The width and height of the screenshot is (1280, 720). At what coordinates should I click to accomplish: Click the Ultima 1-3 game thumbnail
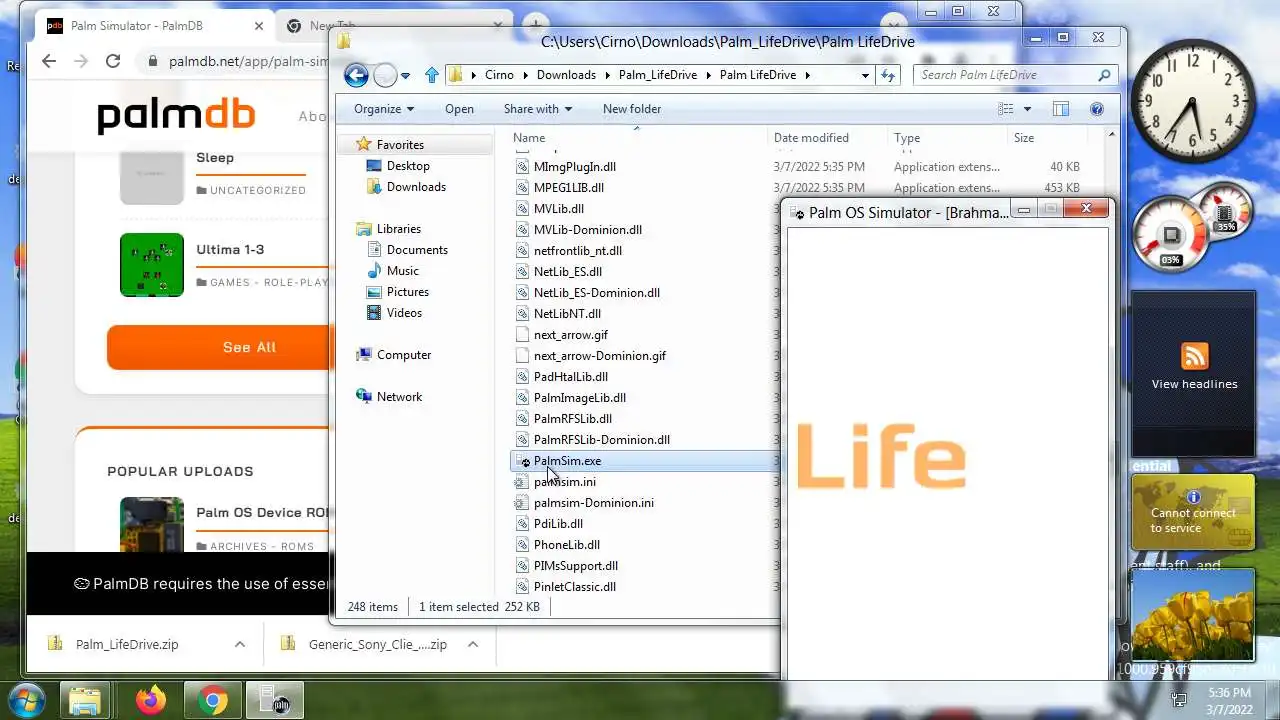pyautogui.click(x=152, y=265)
